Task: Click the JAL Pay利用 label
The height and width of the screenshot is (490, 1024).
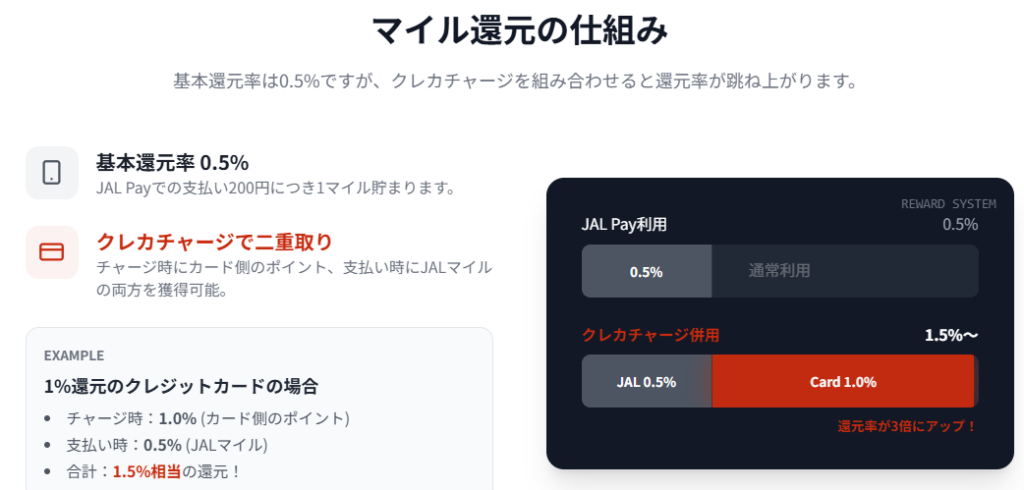Action: point(624,224)
